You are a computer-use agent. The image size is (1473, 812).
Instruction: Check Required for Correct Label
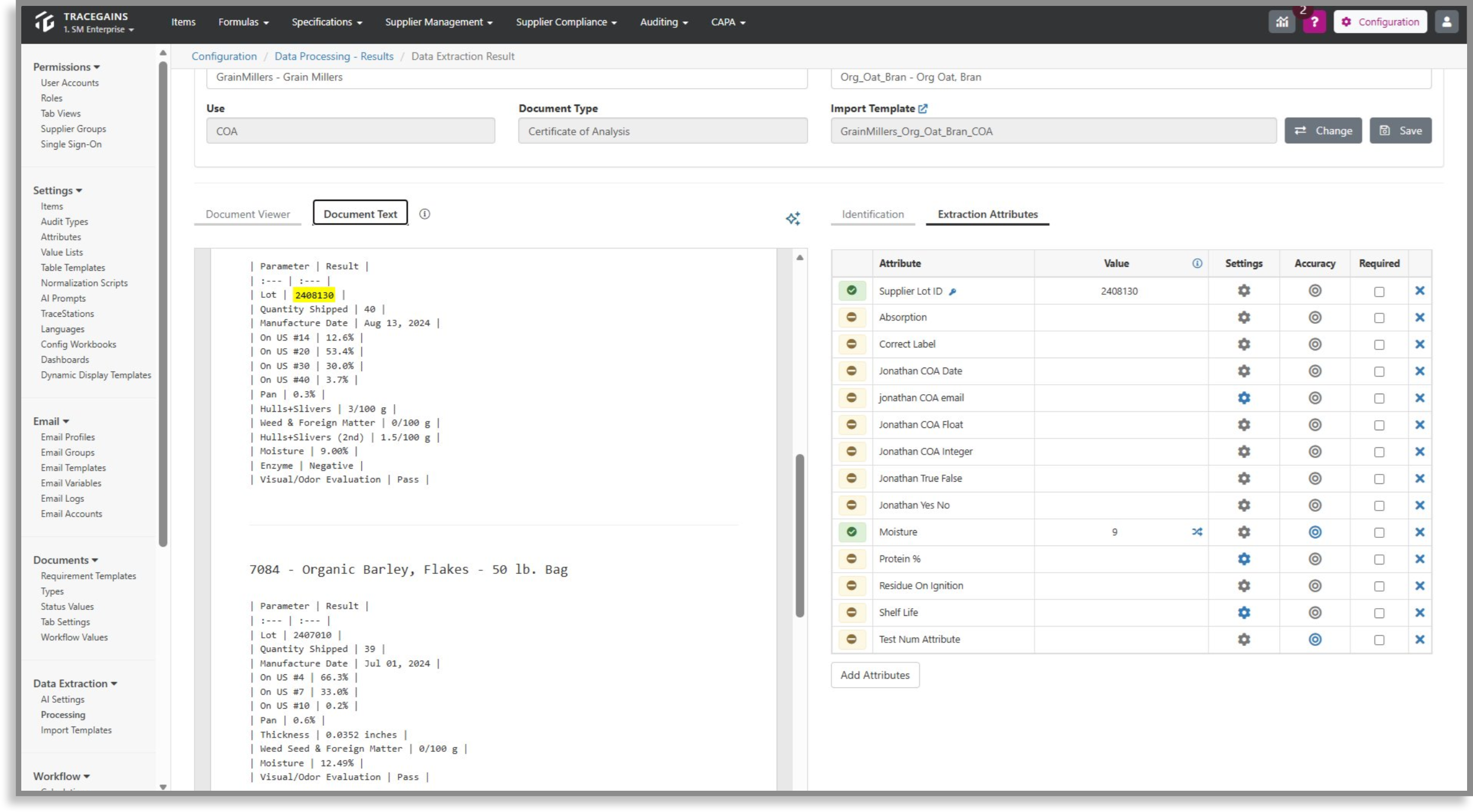click(1379, 345)
